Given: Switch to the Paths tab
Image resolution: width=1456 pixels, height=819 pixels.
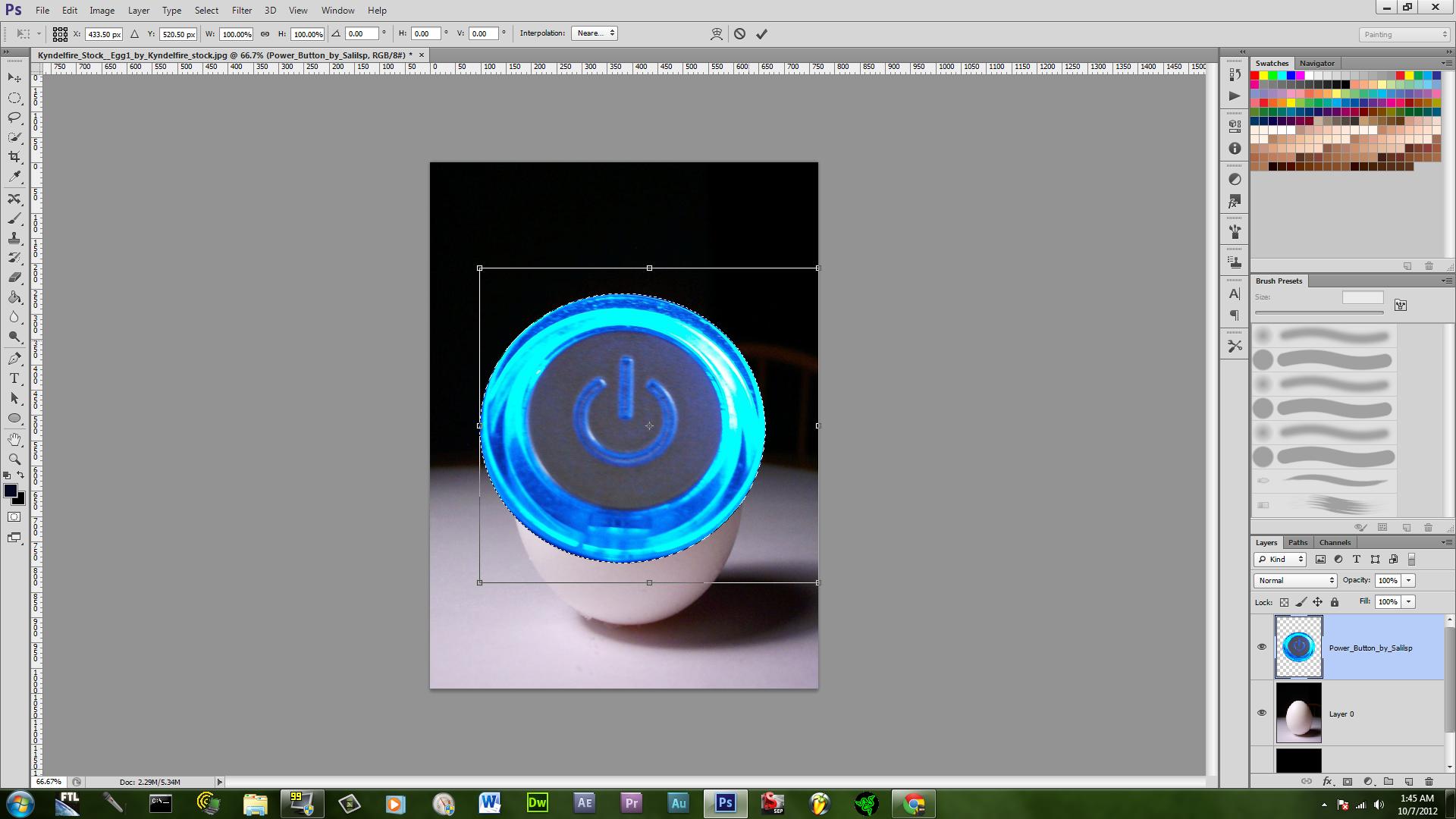Looking at the screenshot, I should 1298,542.
